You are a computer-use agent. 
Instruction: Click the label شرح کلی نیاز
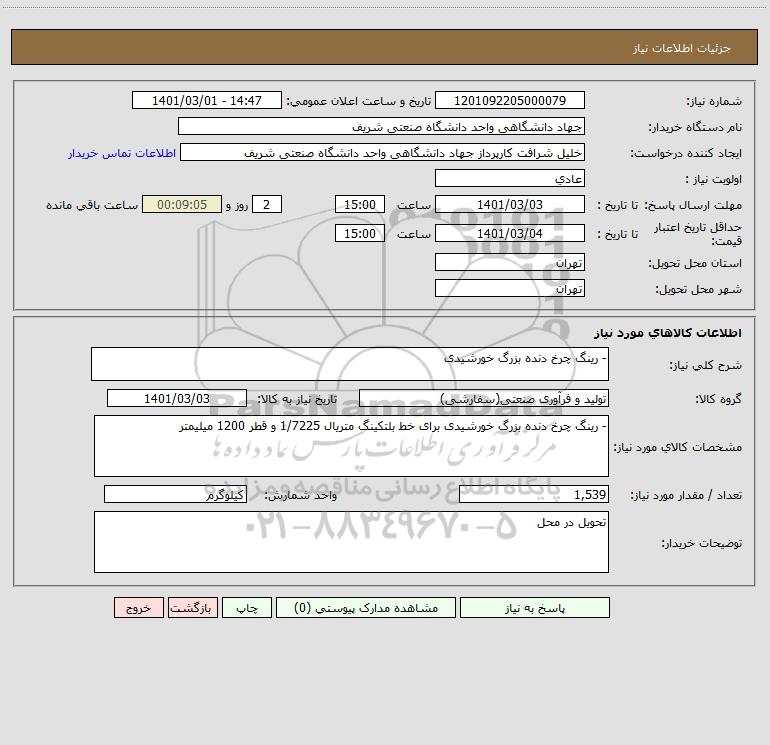[x=706, y=365]
